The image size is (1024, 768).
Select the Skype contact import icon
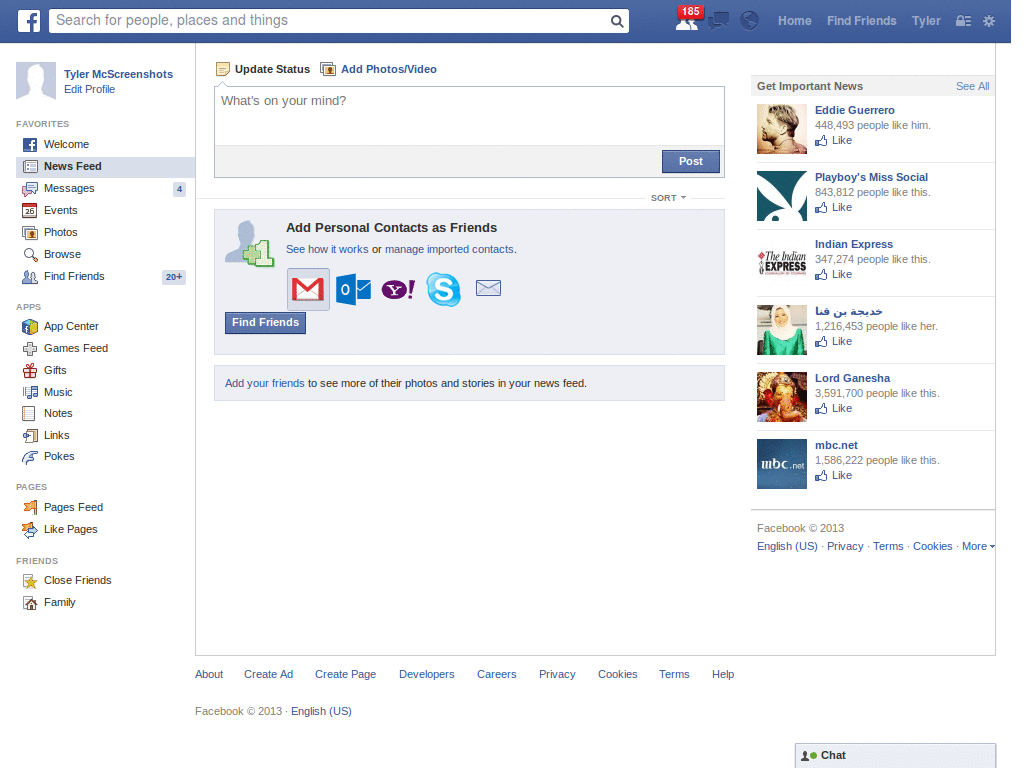(443, 289)
